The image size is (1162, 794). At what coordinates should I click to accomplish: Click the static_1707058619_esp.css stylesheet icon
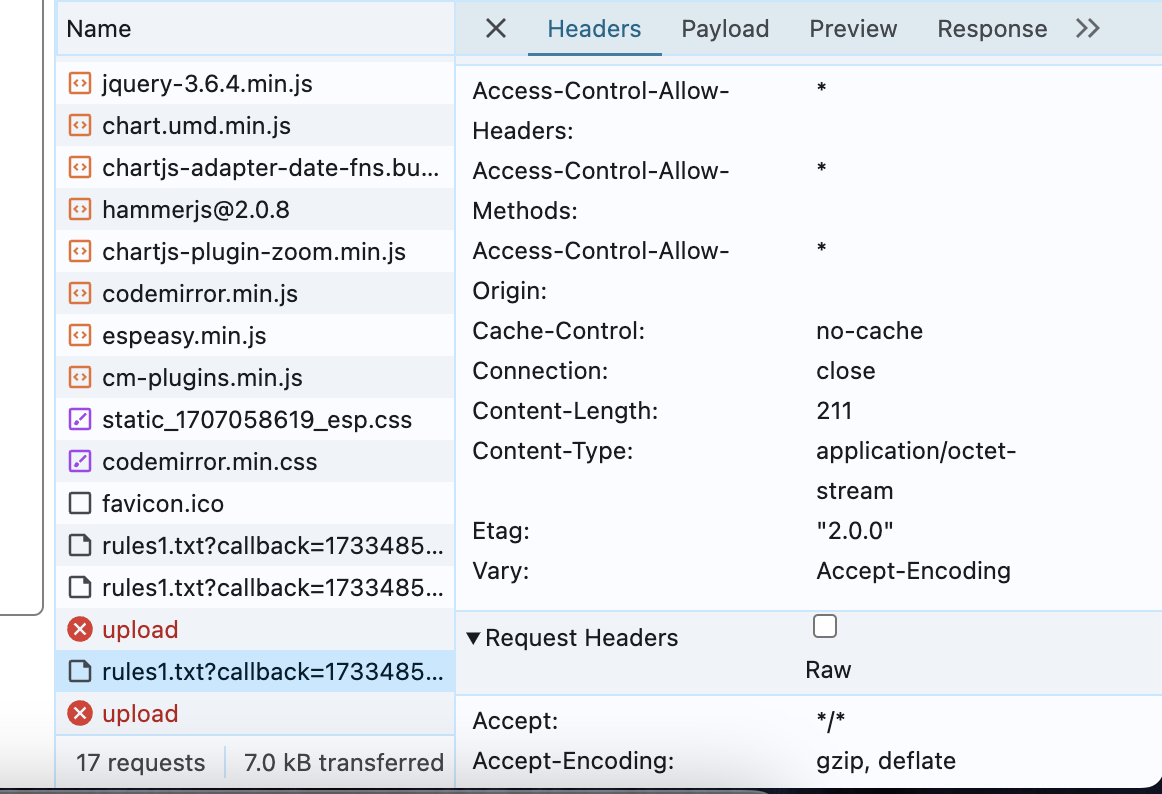click(x=79, y=420)
